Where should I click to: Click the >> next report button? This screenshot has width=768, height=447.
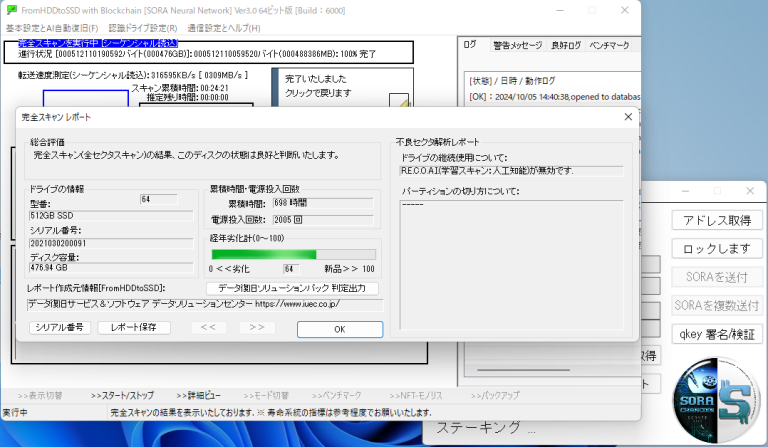pos(257,327)
